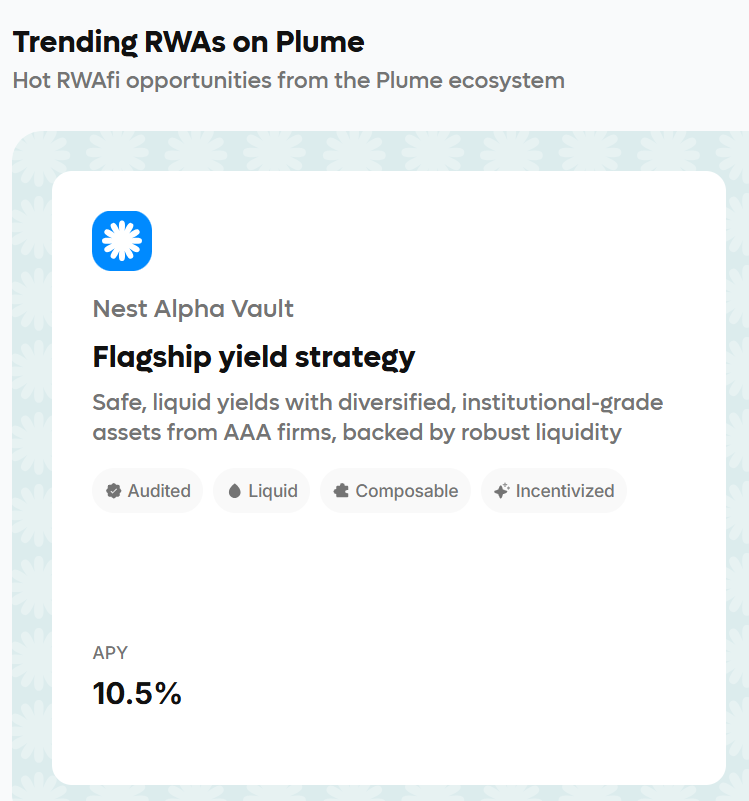This screenshot has width=749, height=801.
Task: Select the Composable tag label
Action: pyautogui.click(x=406, y=491)
